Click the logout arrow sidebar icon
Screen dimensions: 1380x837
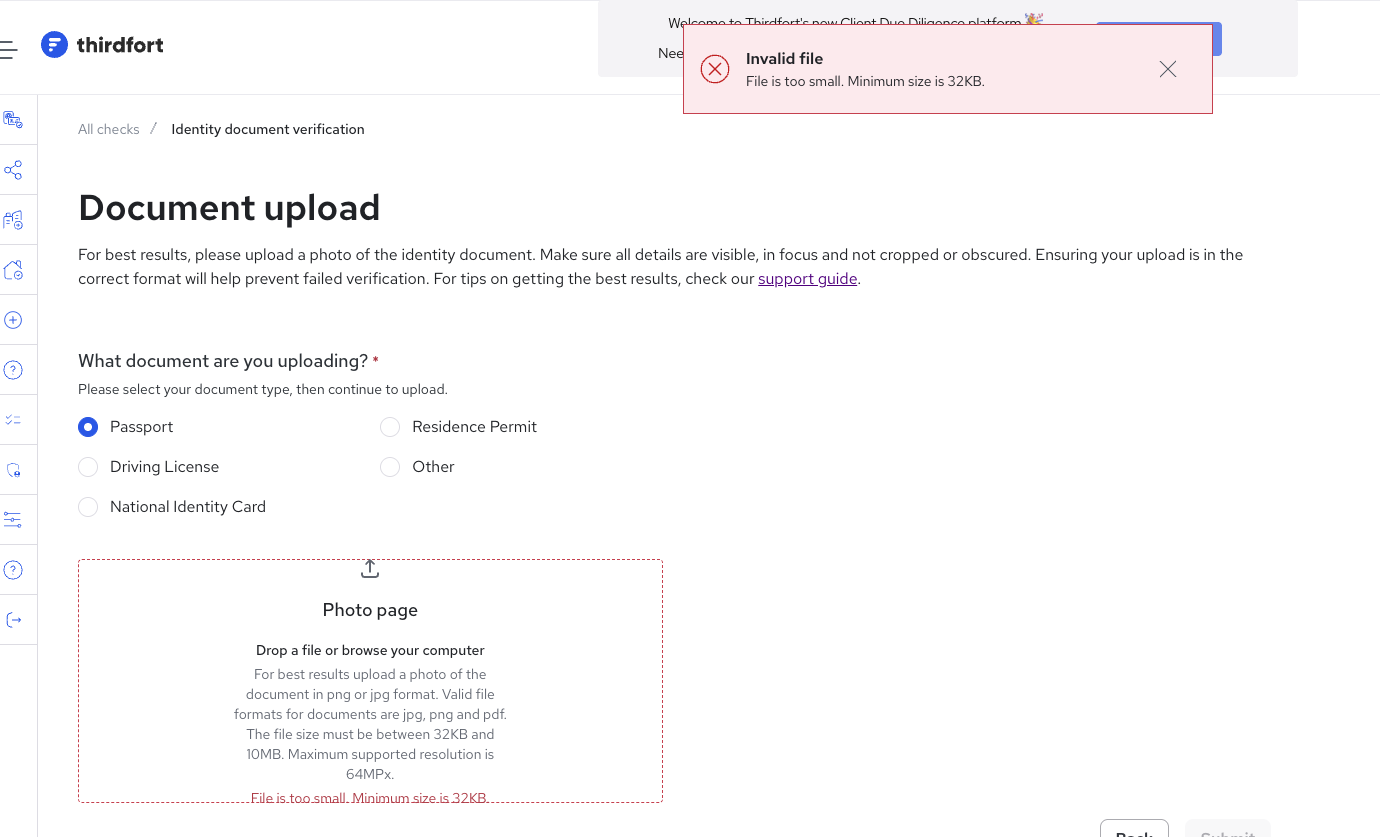tap(13, 620)
